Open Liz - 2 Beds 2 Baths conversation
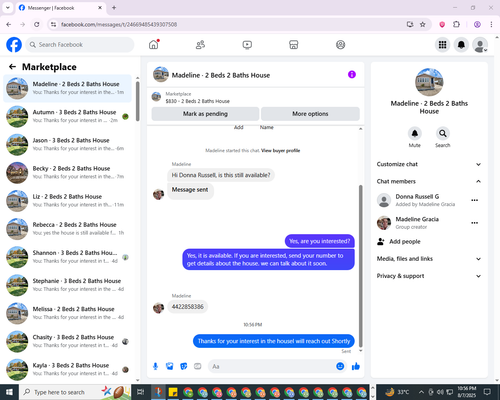 (68, 201)
